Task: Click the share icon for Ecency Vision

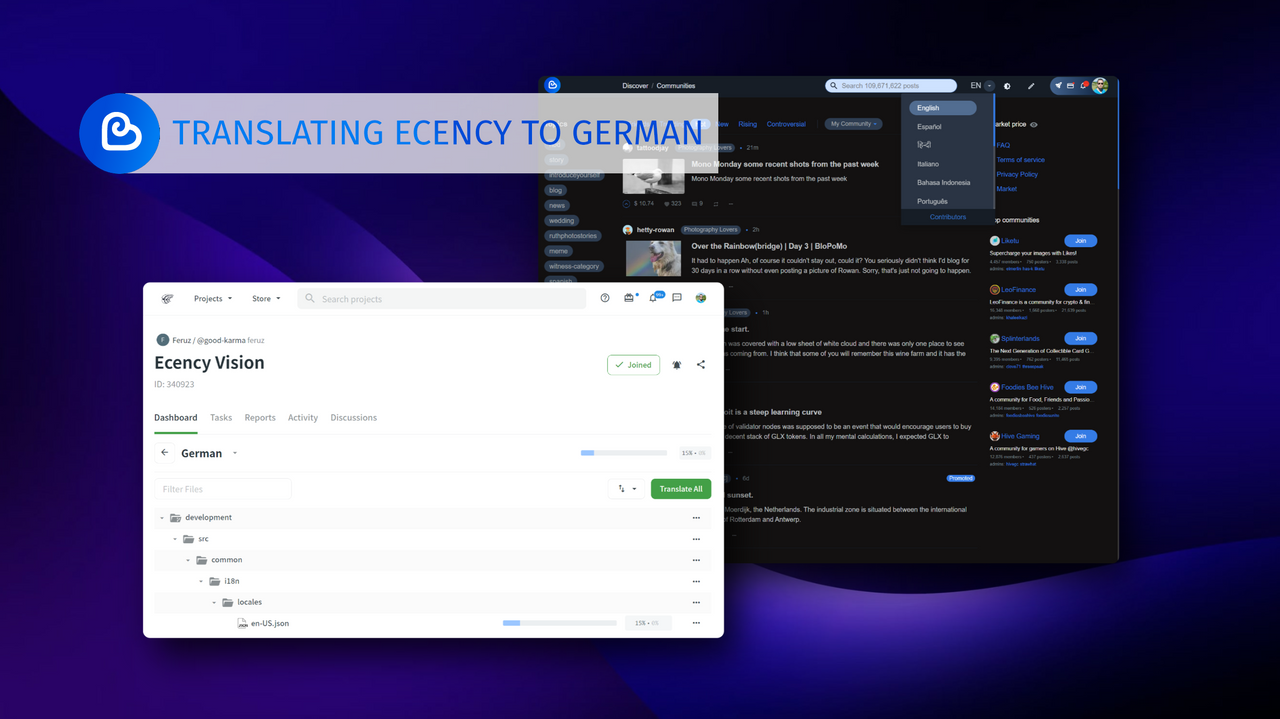Action: point(701,365)
